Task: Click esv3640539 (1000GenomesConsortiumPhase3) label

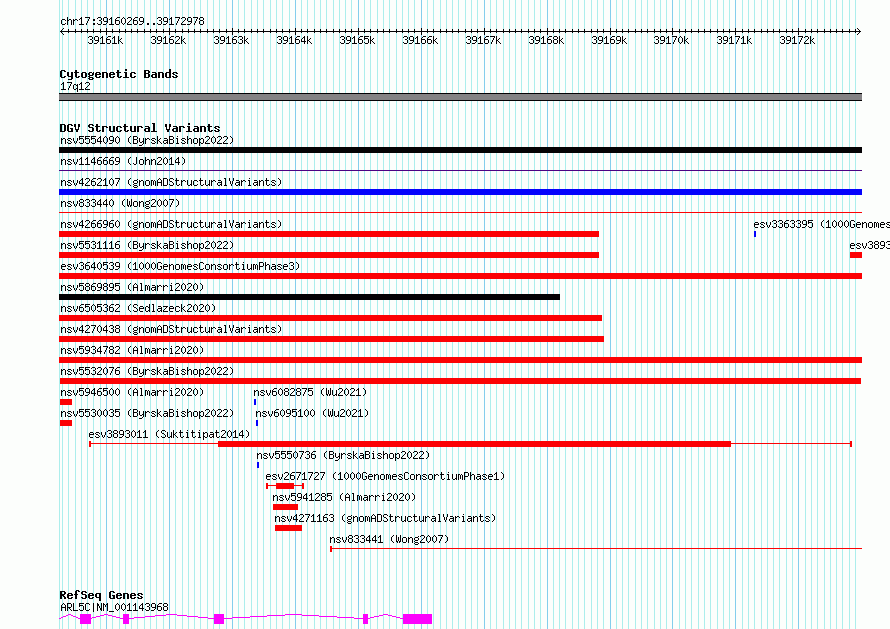Action: pos(180,266)
